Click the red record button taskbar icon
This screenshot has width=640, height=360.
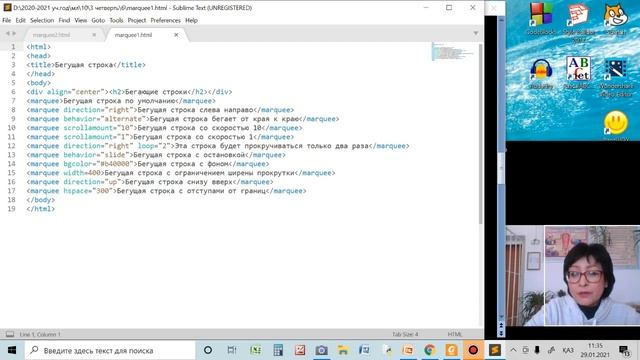click(473, 350)
